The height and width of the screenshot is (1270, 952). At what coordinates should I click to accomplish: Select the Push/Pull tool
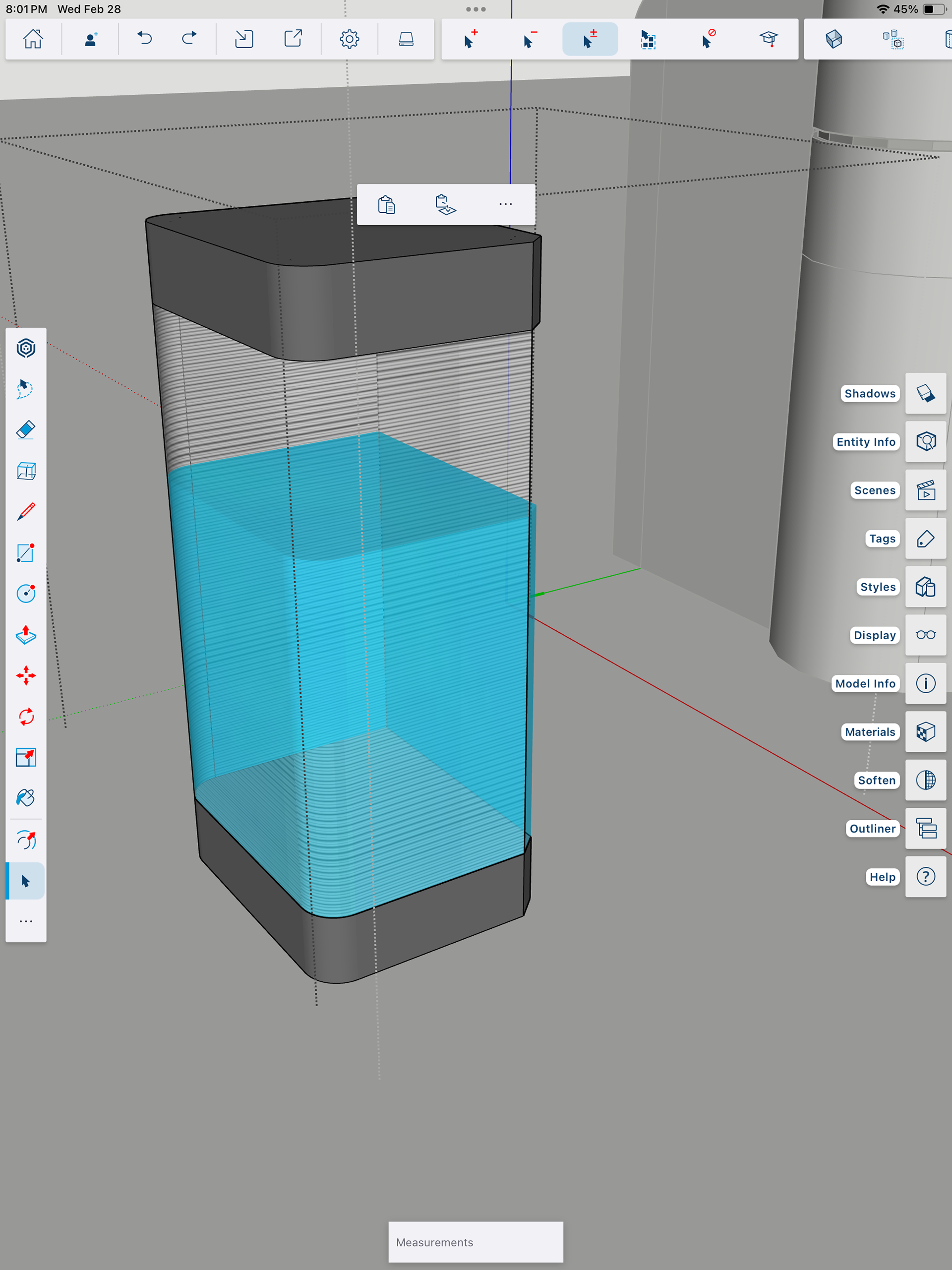point(26,634)
